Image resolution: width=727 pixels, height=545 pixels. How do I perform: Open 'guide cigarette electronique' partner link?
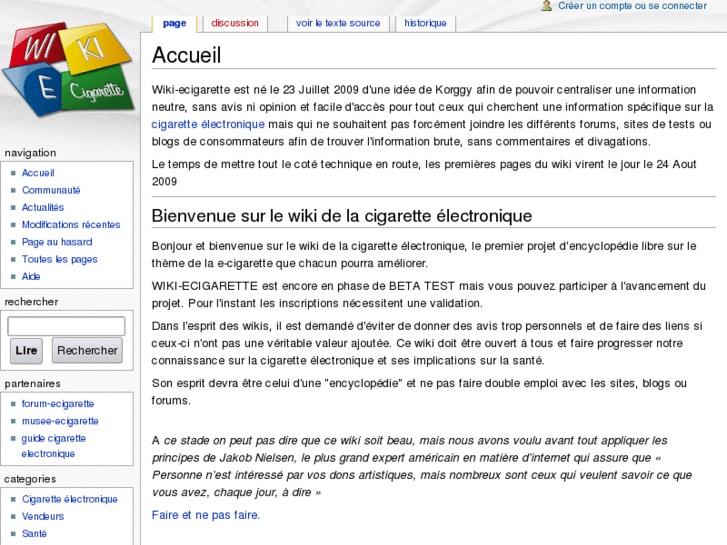53,446
